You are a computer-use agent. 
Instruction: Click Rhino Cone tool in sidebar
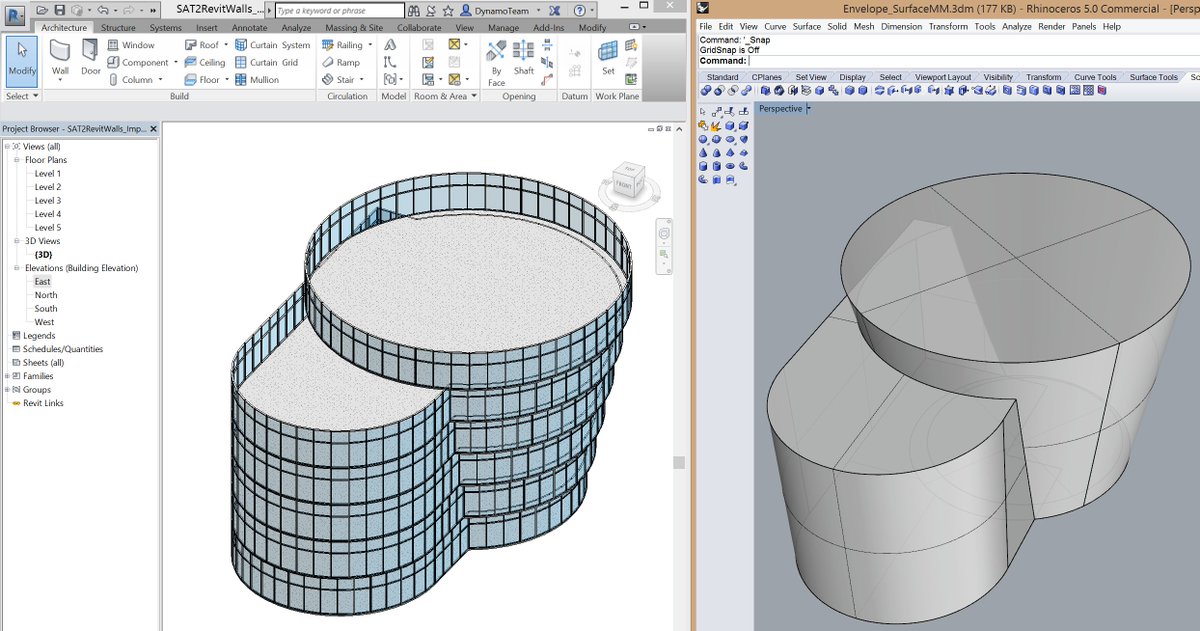click(x=703, y=153)
